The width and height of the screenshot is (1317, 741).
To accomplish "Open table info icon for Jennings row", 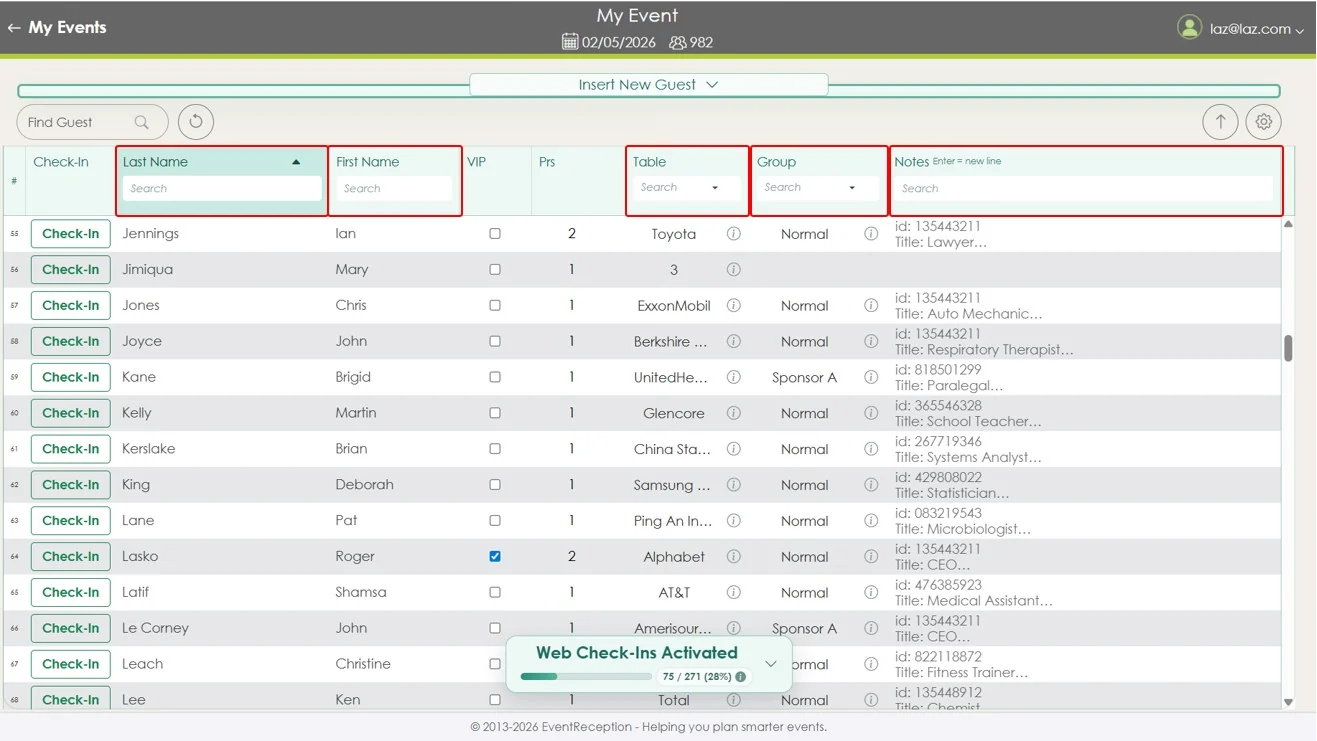I will click(733, 234).
